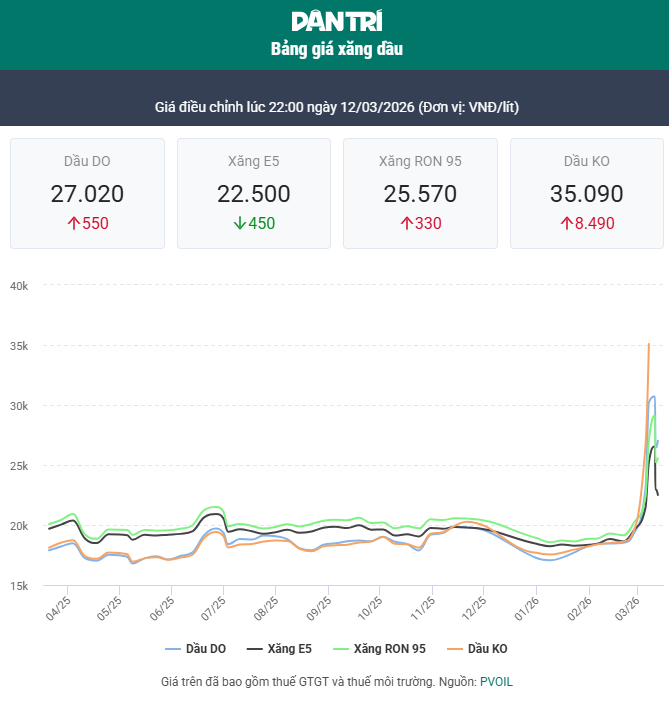Select the Dầu DO price card showing 27.020
This screenshot has width=669, height=702.
click(87, 194)
